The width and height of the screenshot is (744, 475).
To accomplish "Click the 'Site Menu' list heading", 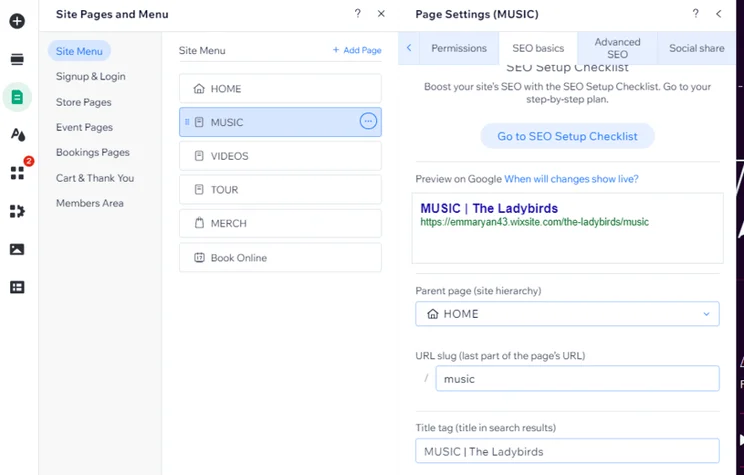I will click(202, 50).
